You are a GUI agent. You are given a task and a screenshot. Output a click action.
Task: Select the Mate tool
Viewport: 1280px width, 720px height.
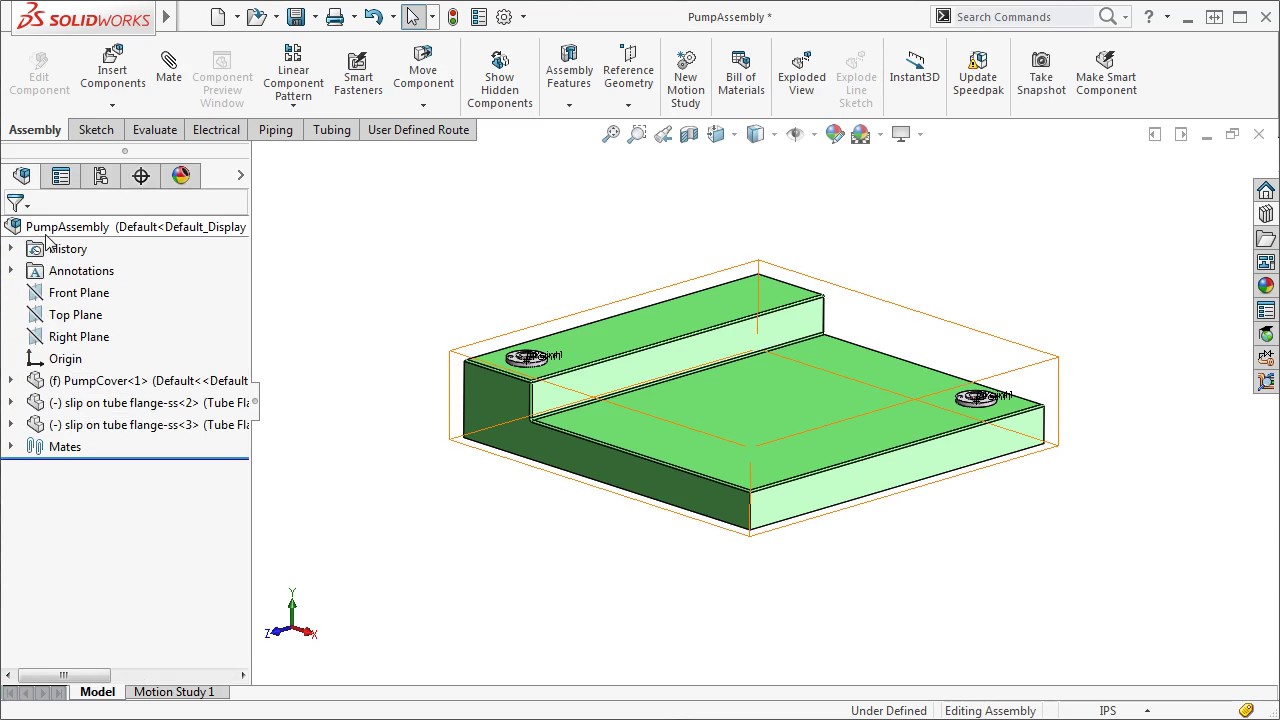169,67
